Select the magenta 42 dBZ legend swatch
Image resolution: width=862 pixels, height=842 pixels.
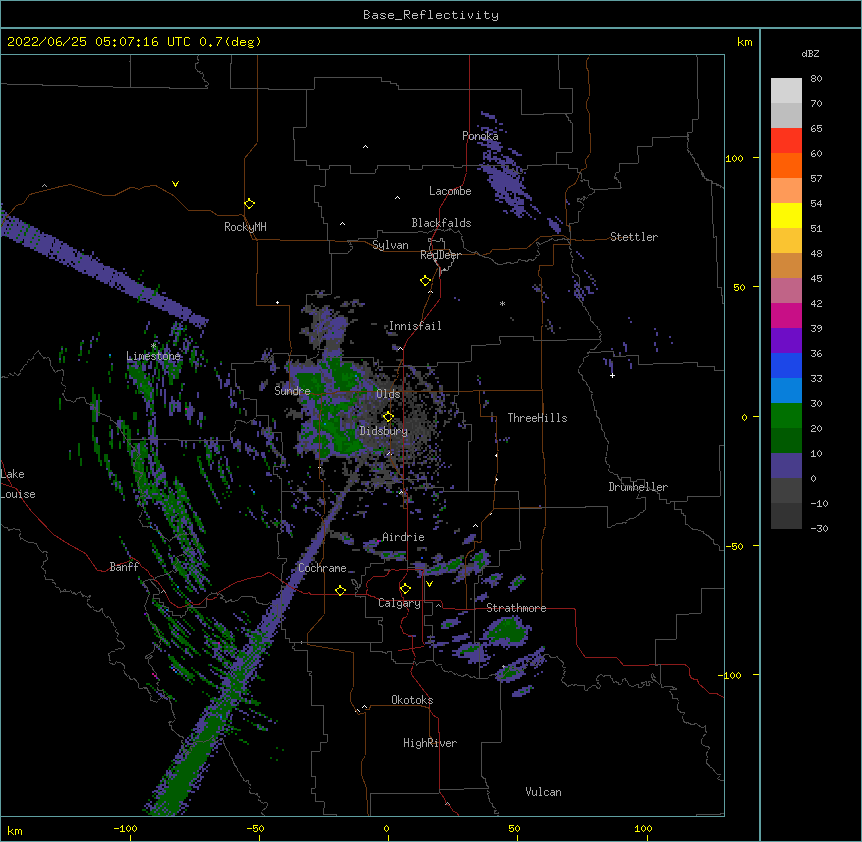point(786,315)
